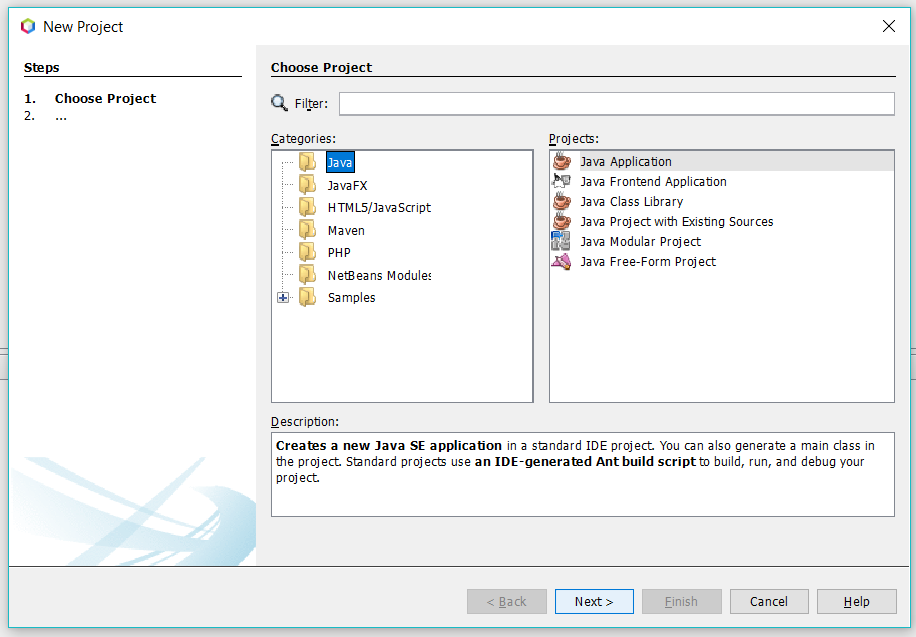Viewport: 916px width, 637px height.
Task: Proceed with the Next button
Action: tap(594, 601)
